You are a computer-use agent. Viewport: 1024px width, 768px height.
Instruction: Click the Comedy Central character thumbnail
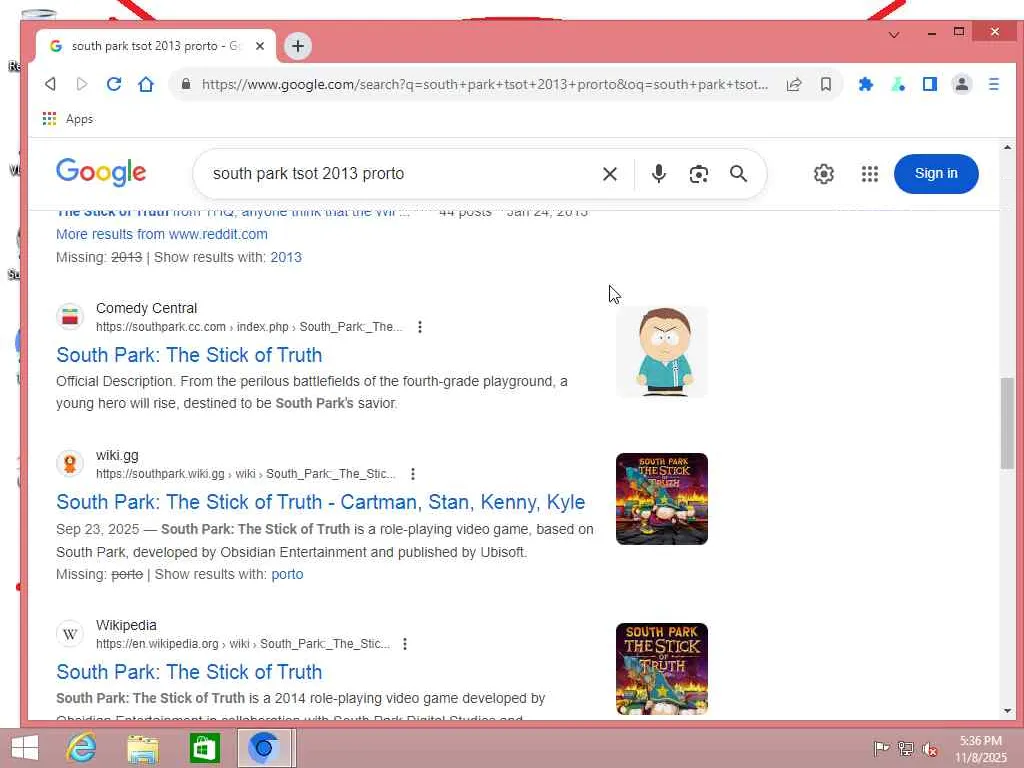tap(662, 352)
